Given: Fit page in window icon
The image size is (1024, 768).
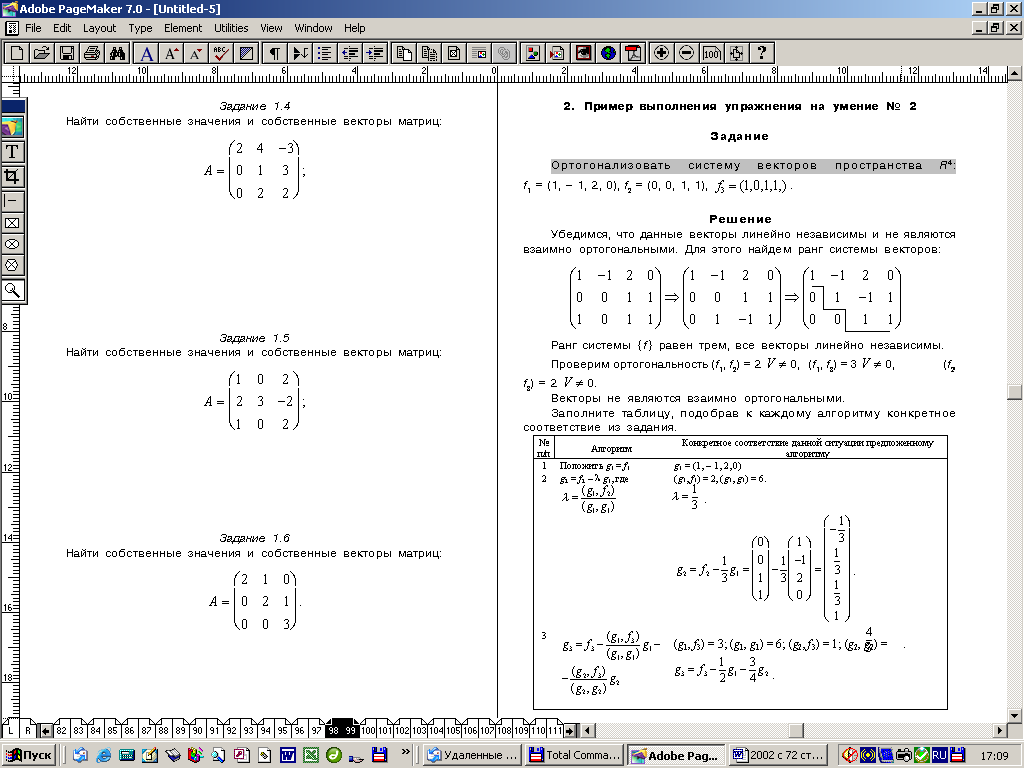Looking at the screenshot, I should coord(736,53).
